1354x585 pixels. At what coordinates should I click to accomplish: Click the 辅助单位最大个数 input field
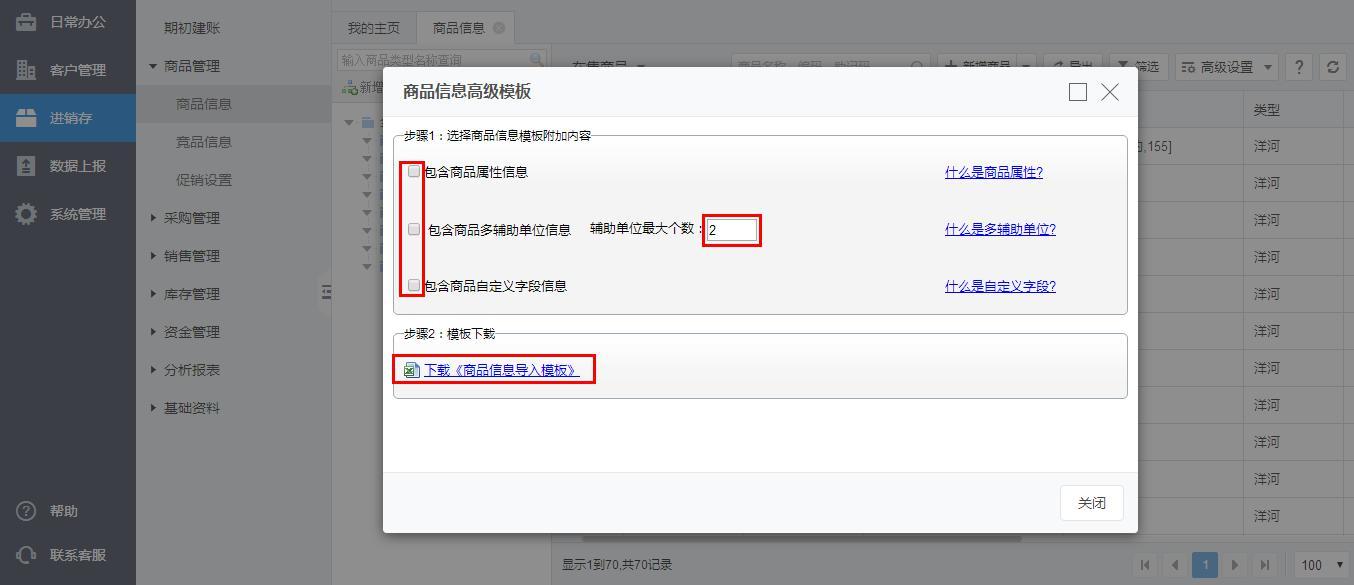coord(732,230)
